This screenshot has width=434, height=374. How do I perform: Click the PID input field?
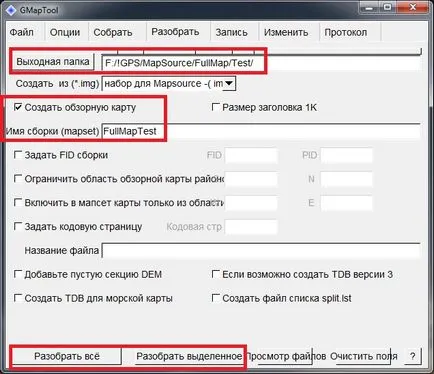click(347, 156)
